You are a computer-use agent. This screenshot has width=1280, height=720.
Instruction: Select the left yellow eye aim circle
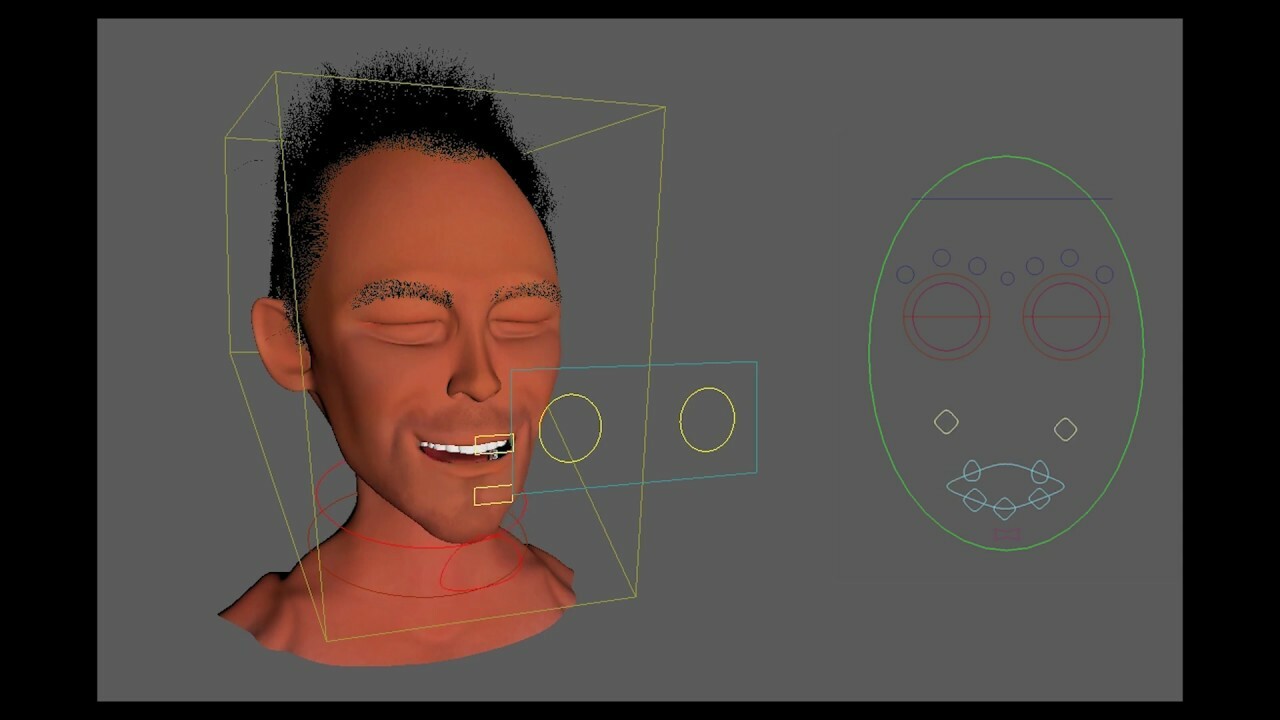570,427
